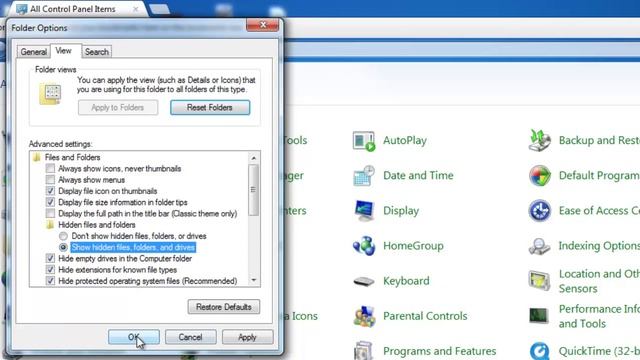
Task: Click the All Control Panel Items tab icon
Action: [x=21, y=9]
